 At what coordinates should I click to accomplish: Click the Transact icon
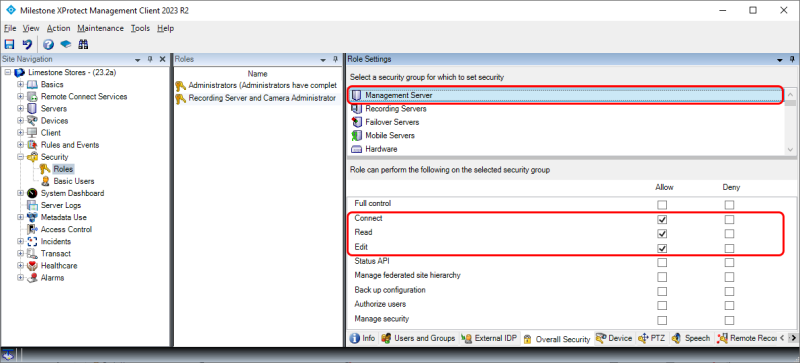(x=32, y=254)
